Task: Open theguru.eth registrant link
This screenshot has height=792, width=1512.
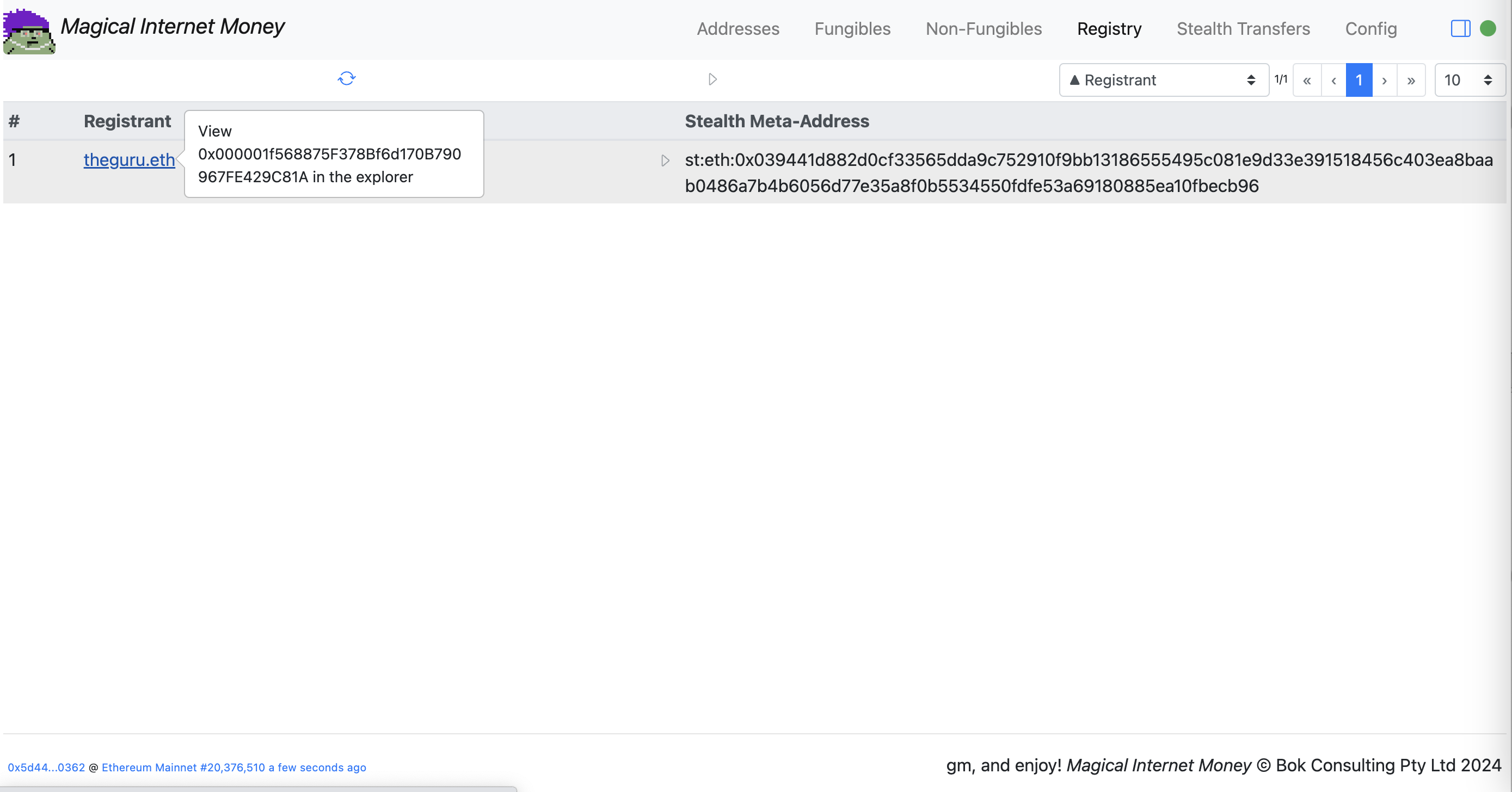Action: tap(129, 159)
